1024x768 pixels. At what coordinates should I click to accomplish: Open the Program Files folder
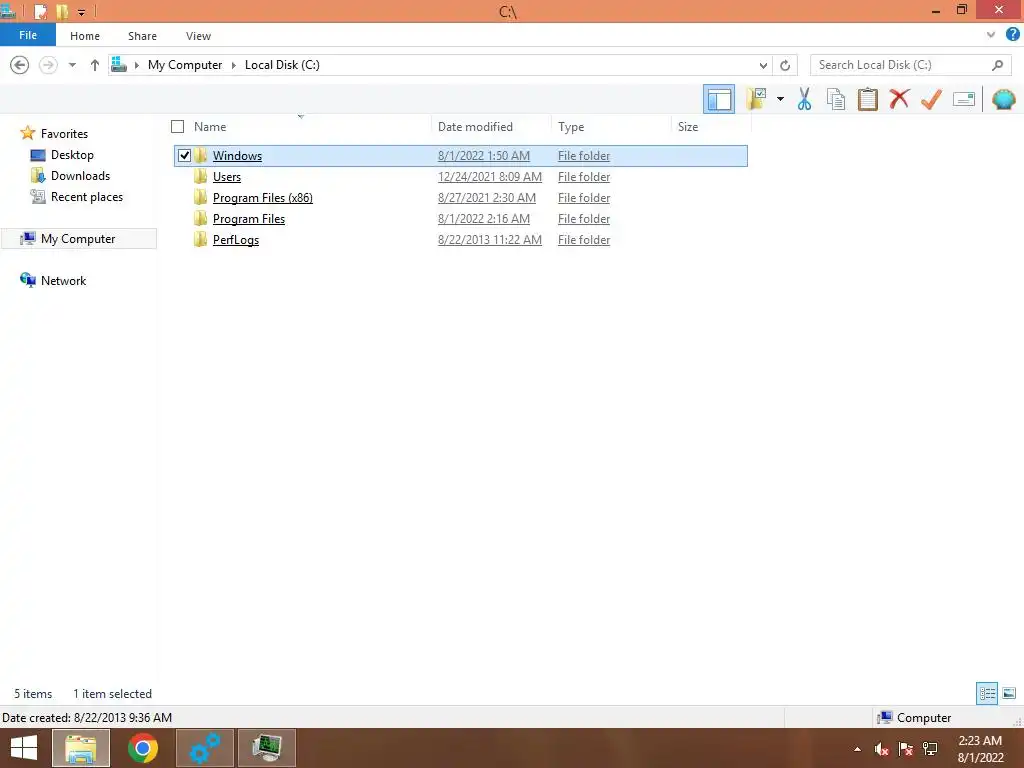coord(249,218)
